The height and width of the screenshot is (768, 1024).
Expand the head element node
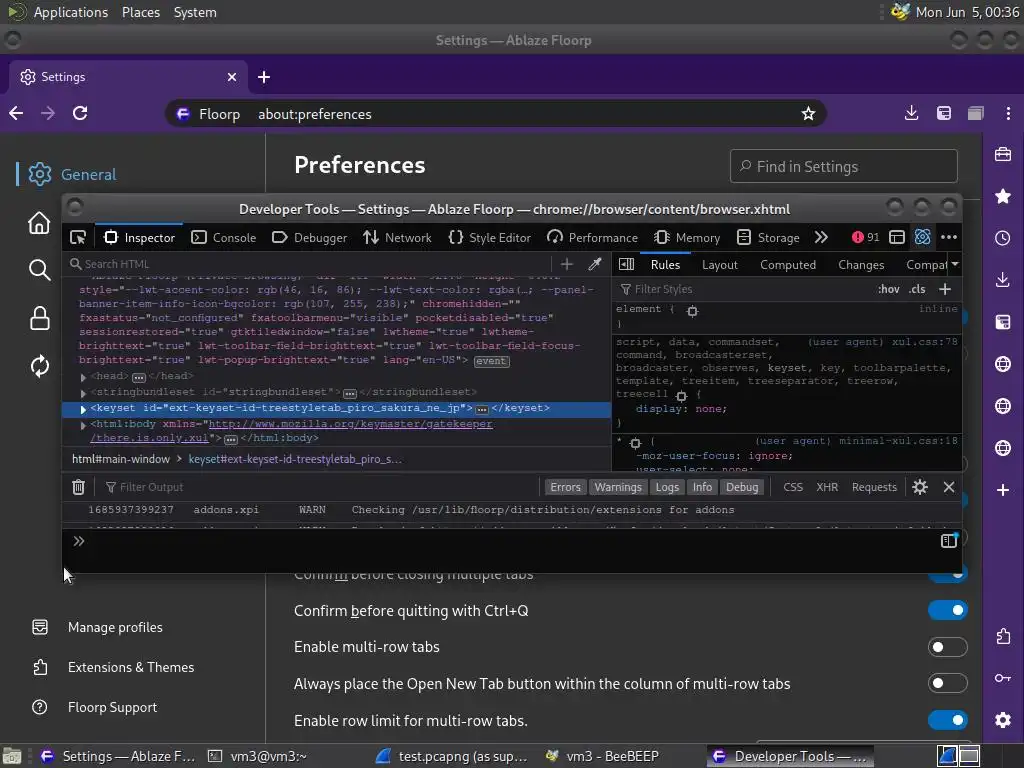(x=83, y=377)
